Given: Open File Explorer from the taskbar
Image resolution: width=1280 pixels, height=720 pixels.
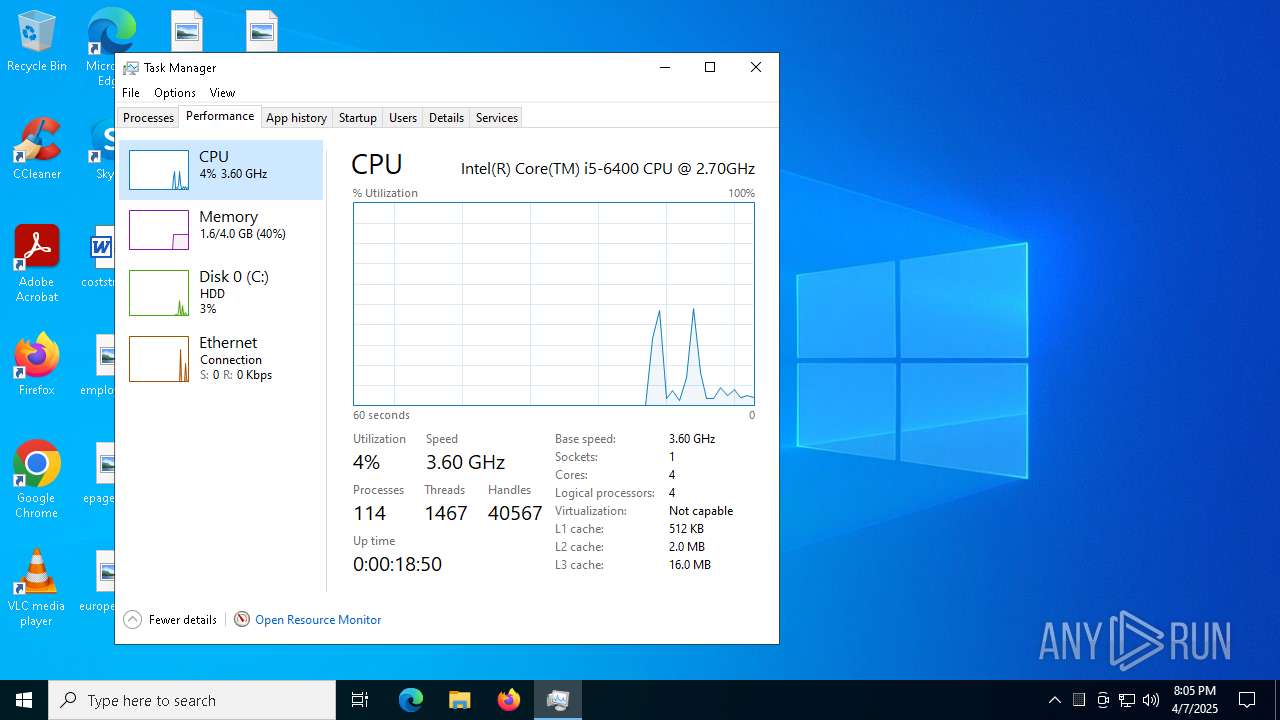Looking at the screenshot, I should click(x=459, y=700).
